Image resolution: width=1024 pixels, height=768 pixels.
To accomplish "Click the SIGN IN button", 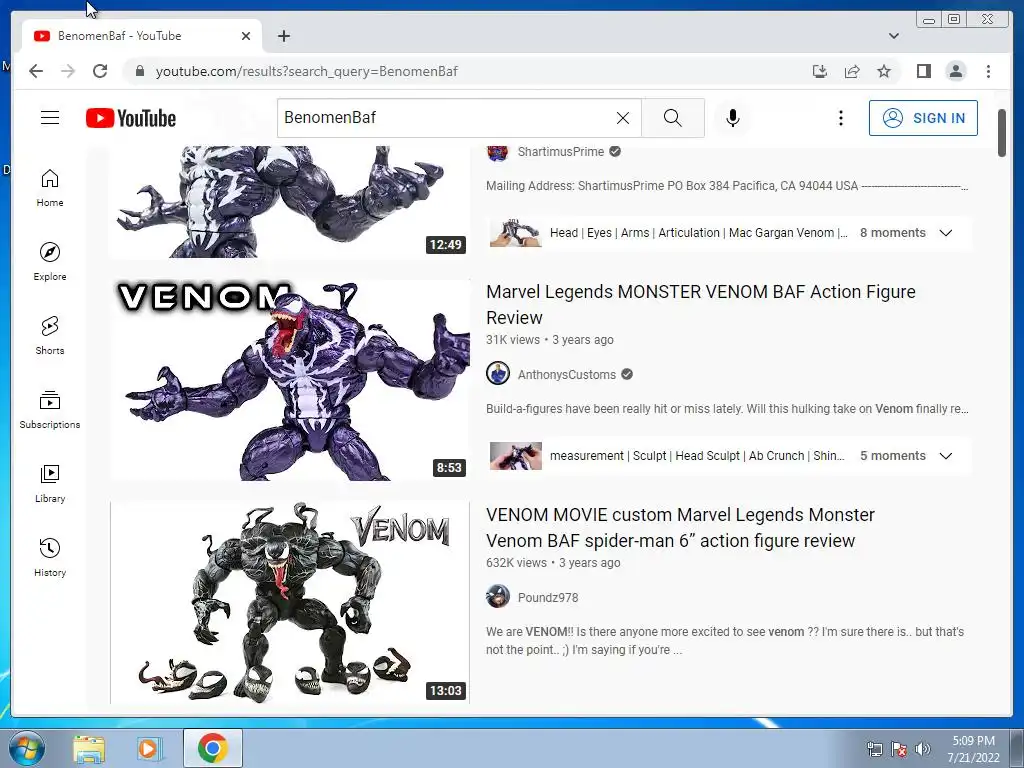I will click(923, 118).
